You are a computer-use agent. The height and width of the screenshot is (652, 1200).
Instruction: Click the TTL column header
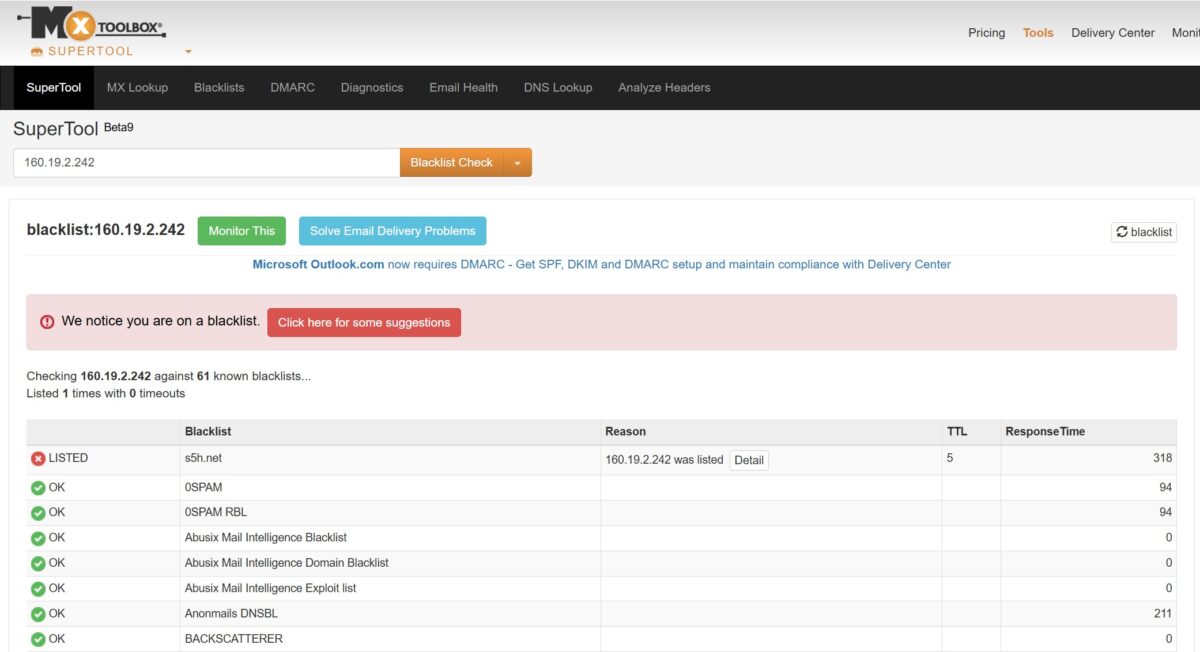957,432
